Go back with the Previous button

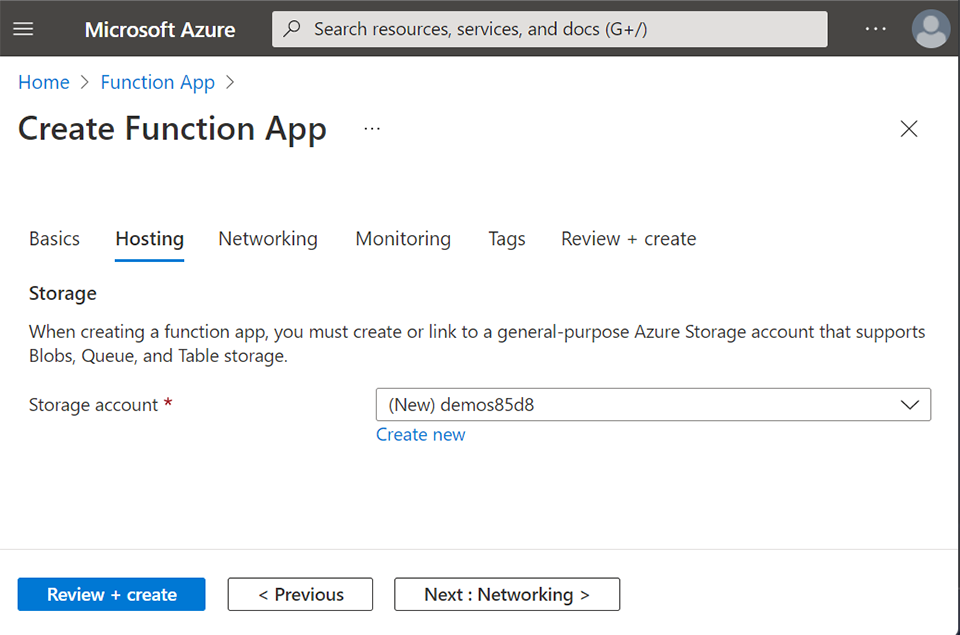coord(300,594)
